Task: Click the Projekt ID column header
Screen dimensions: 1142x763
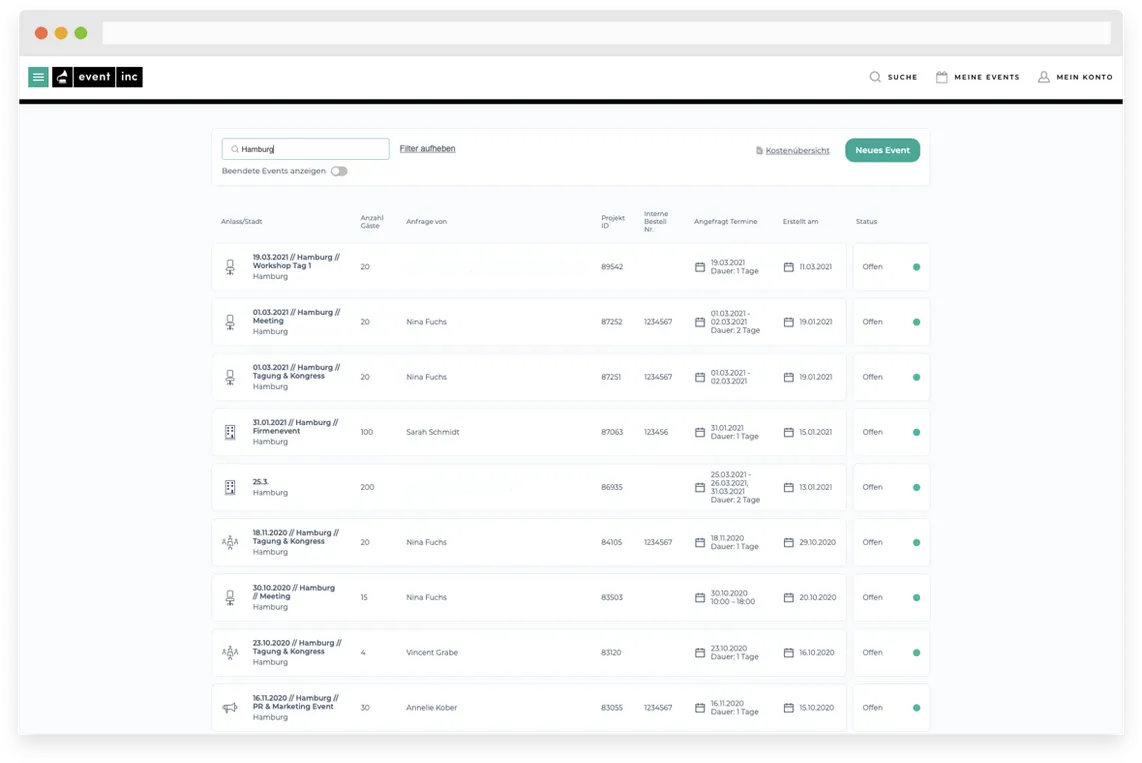Action: click(x=613, y=221)
